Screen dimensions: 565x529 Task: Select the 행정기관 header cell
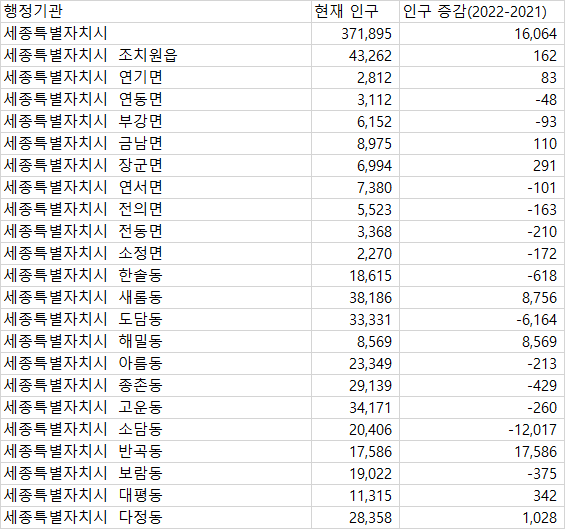coord(156,12)
